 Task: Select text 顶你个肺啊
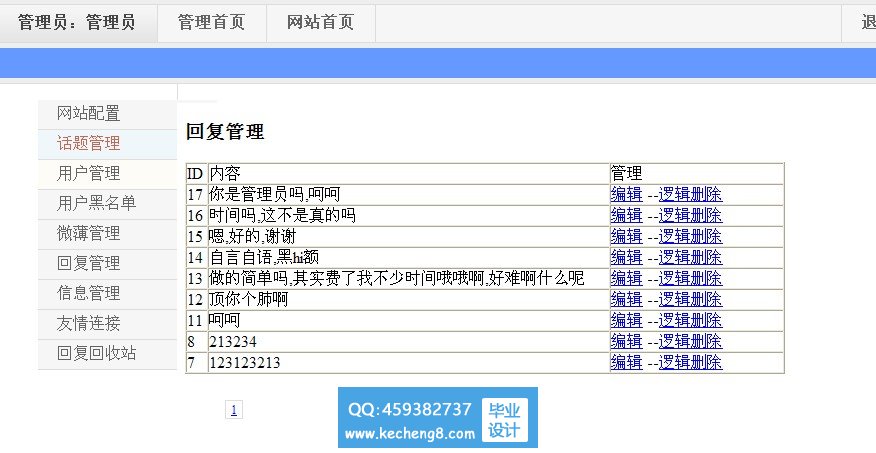248,299
